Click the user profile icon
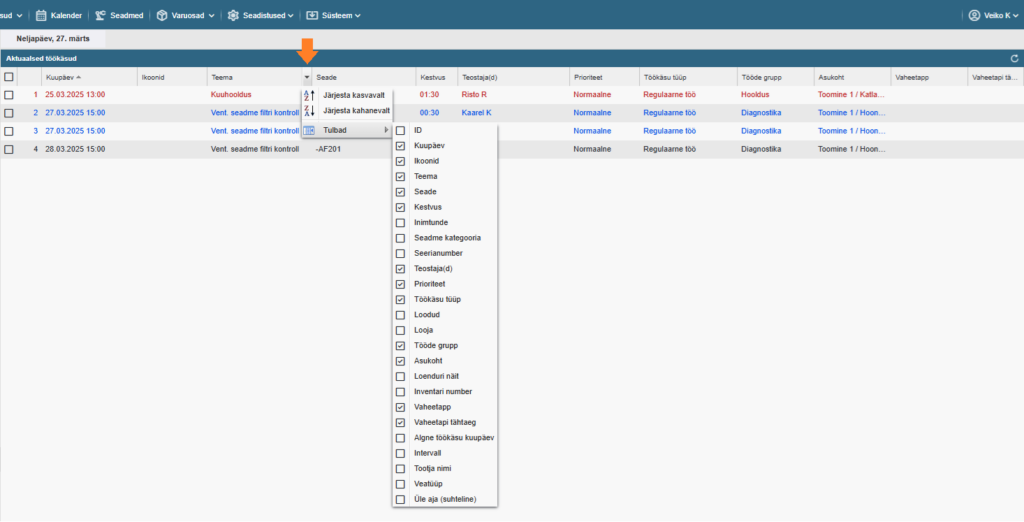 (974, 15)
